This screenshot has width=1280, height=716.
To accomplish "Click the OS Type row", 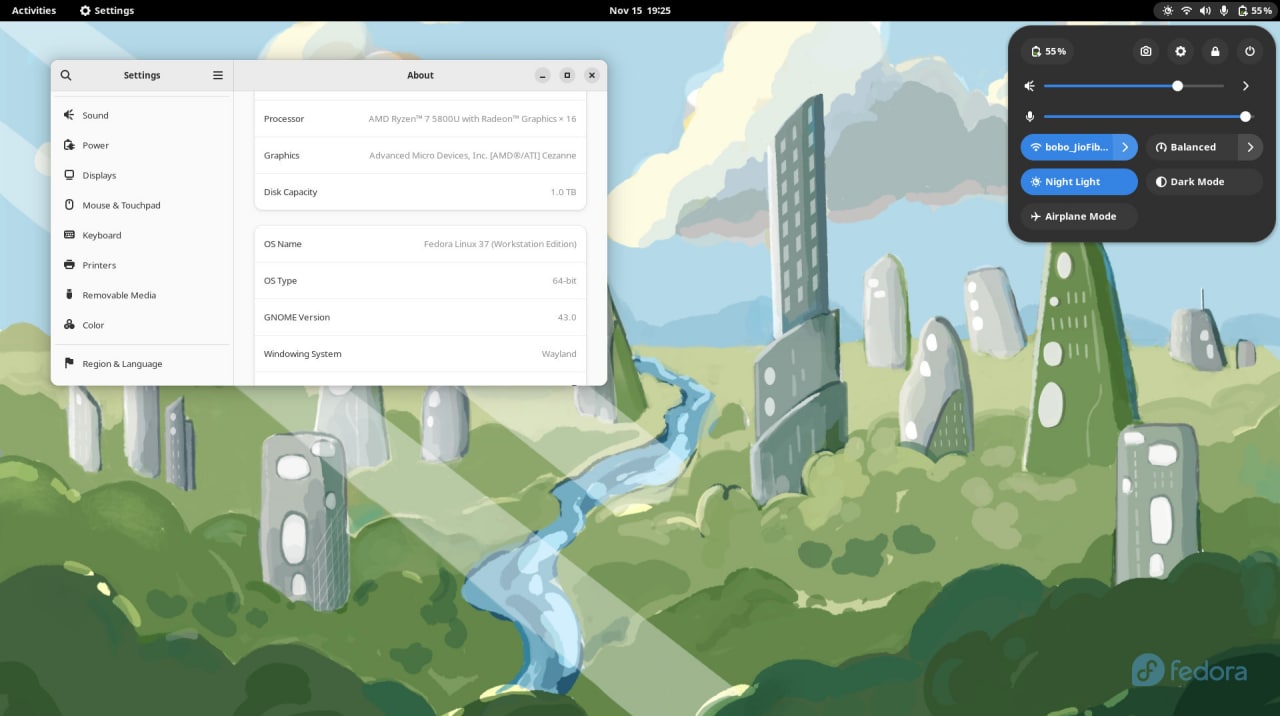I will point(420,281).
